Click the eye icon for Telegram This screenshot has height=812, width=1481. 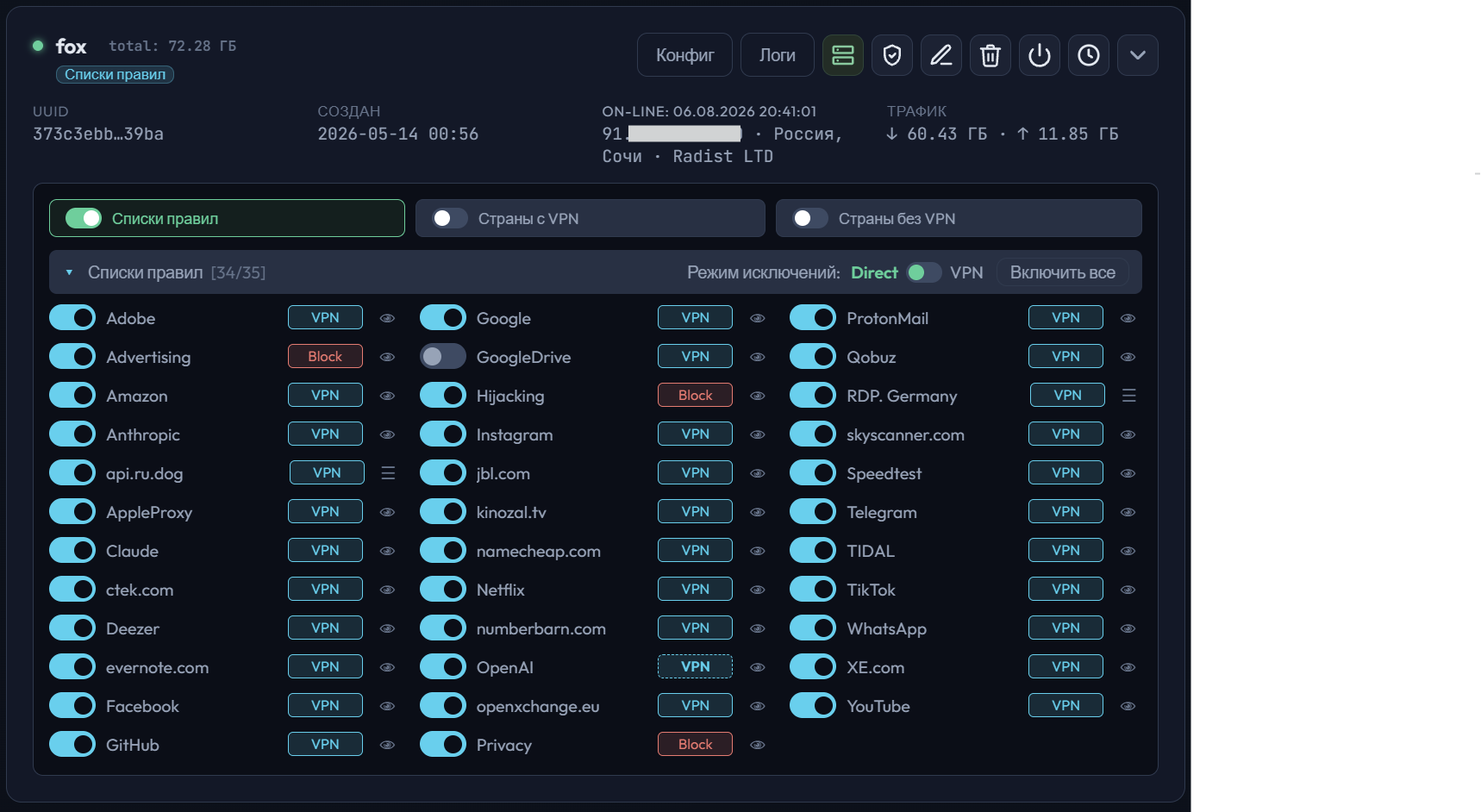1128,512
